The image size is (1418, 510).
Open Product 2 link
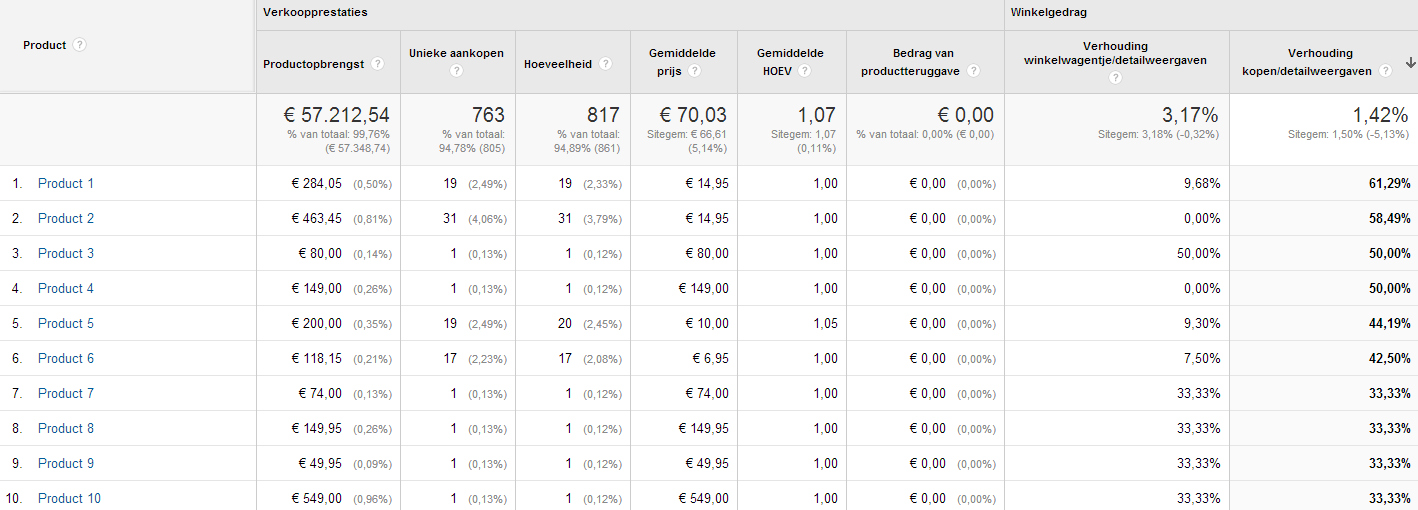point(66,218)
